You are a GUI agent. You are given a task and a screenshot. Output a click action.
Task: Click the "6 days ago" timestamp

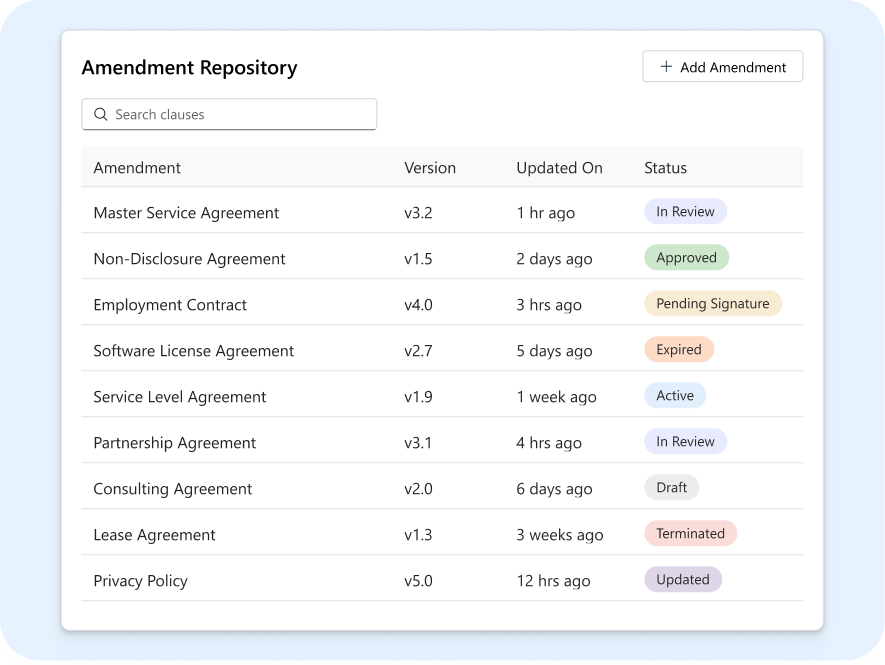click(554, 489)
